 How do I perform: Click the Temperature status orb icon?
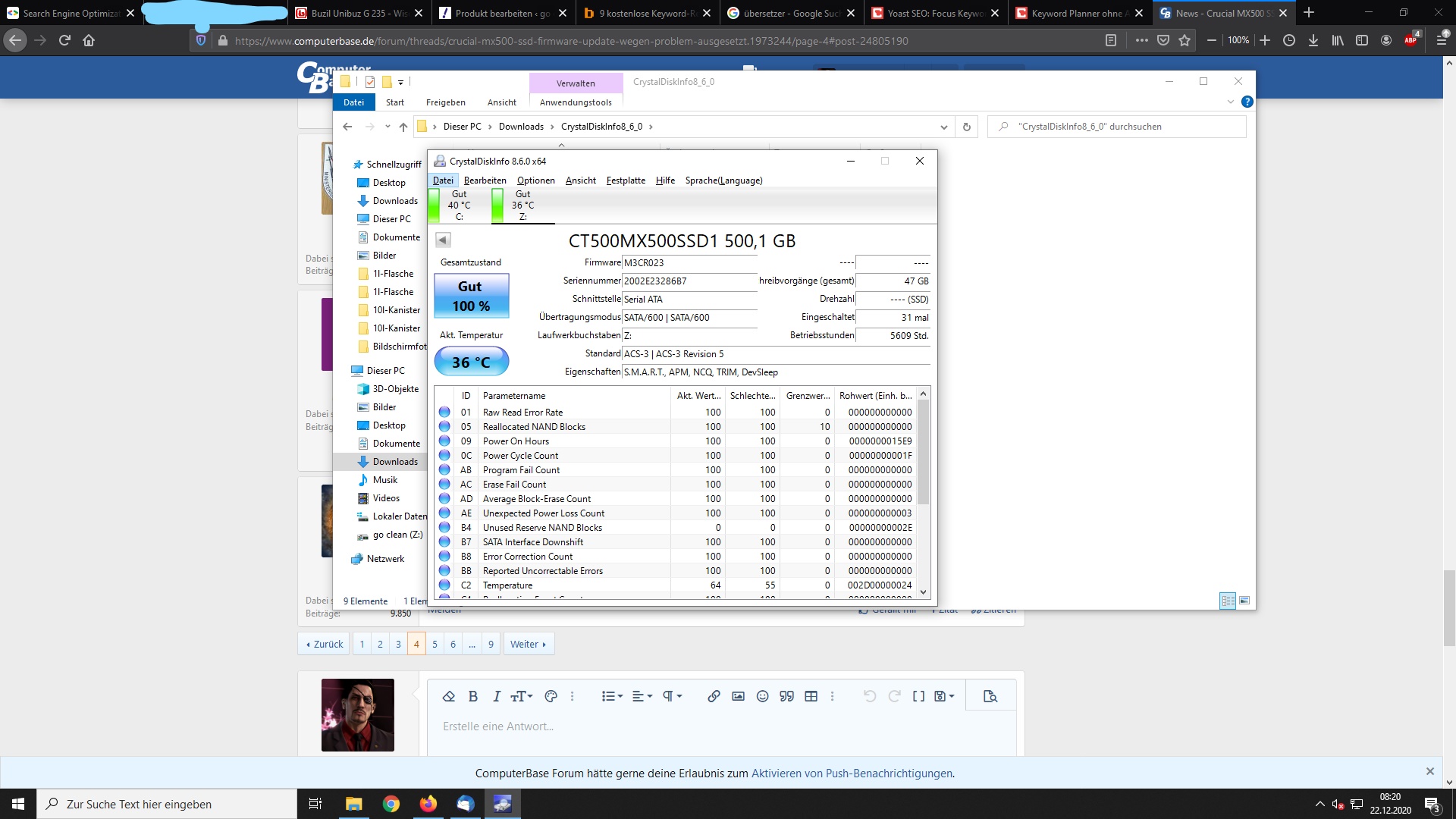444,585
